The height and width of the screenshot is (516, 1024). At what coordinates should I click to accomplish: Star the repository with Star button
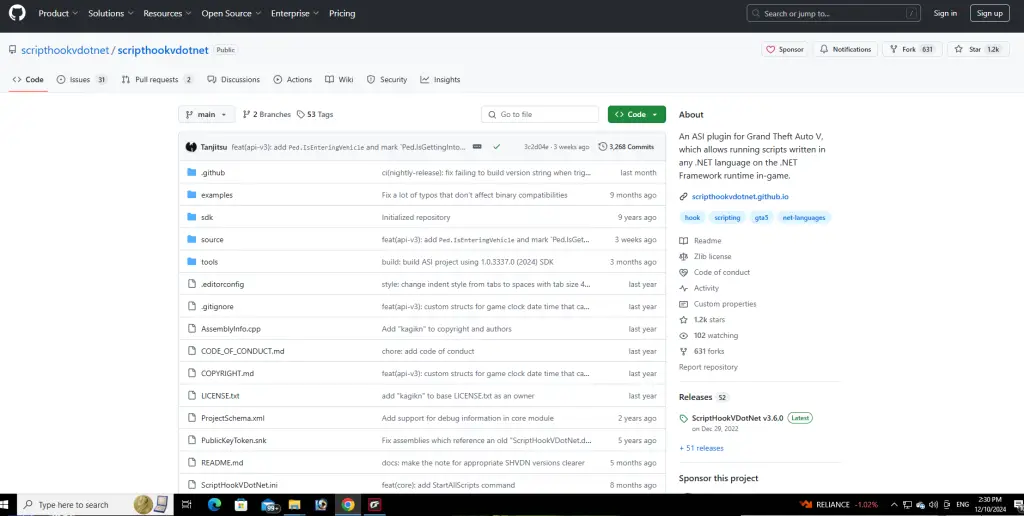[978, 50]
